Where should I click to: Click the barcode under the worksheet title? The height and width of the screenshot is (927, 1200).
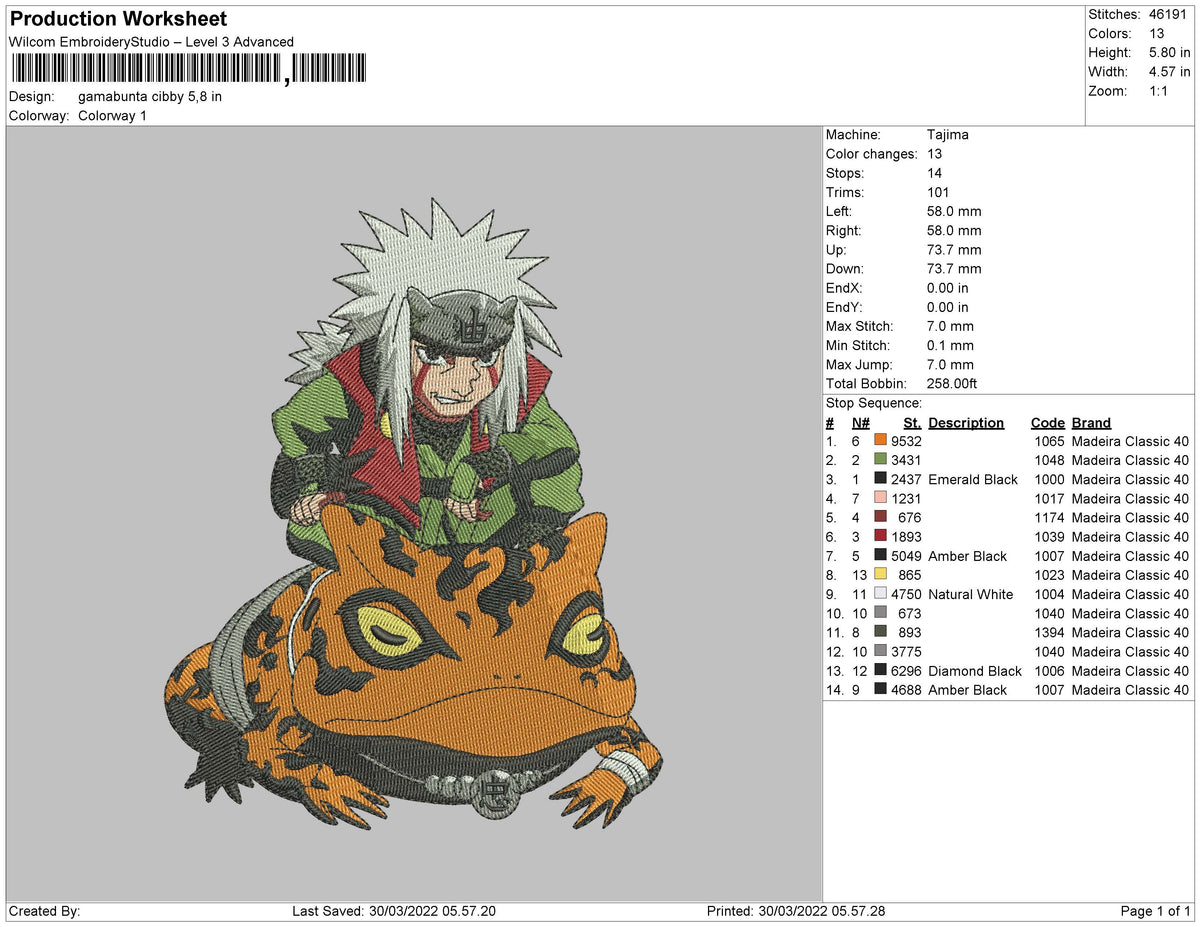[x=189, y=68]
